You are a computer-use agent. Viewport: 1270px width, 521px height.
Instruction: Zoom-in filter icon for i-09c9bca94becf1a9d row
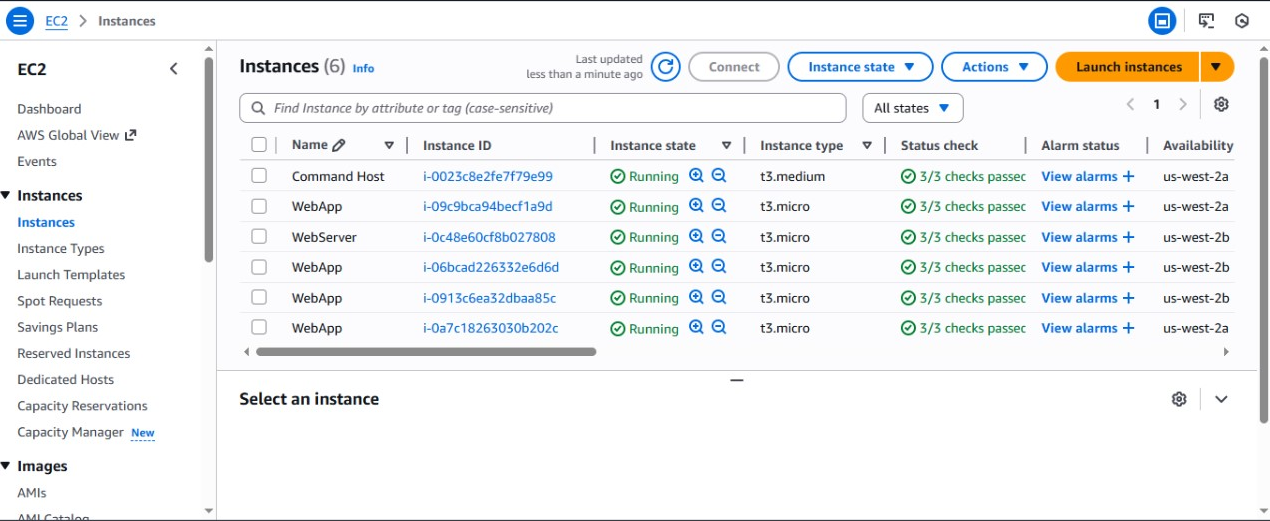click(x=697, y=206)
